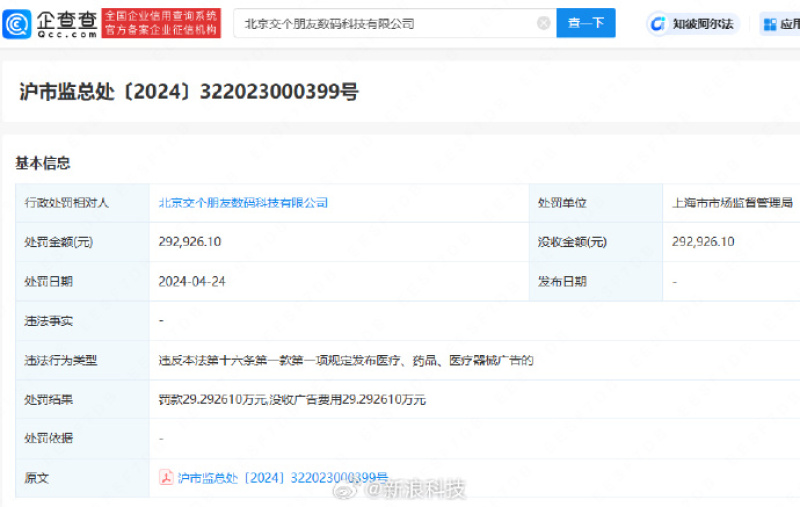Image resolution: width=800 pixels, height=507 pixels.
Task: Select the confiscated amount value beside 没收金额
Action: 703,241
